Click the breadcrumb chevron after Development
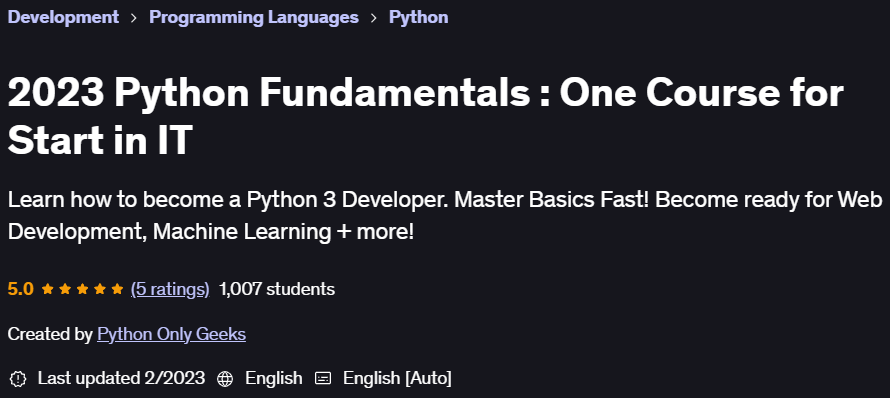Viewport: 890px width, 398px height. [x=134, y=18]
